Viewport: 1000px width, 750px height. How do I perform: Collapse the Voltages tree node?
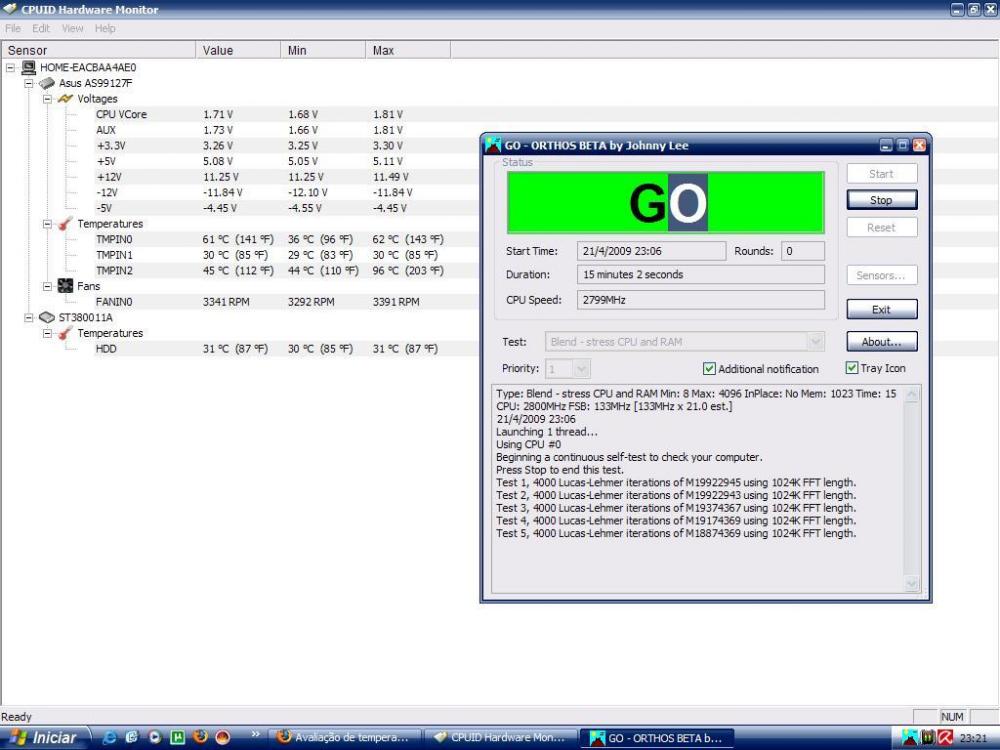[x=47, y=99]
